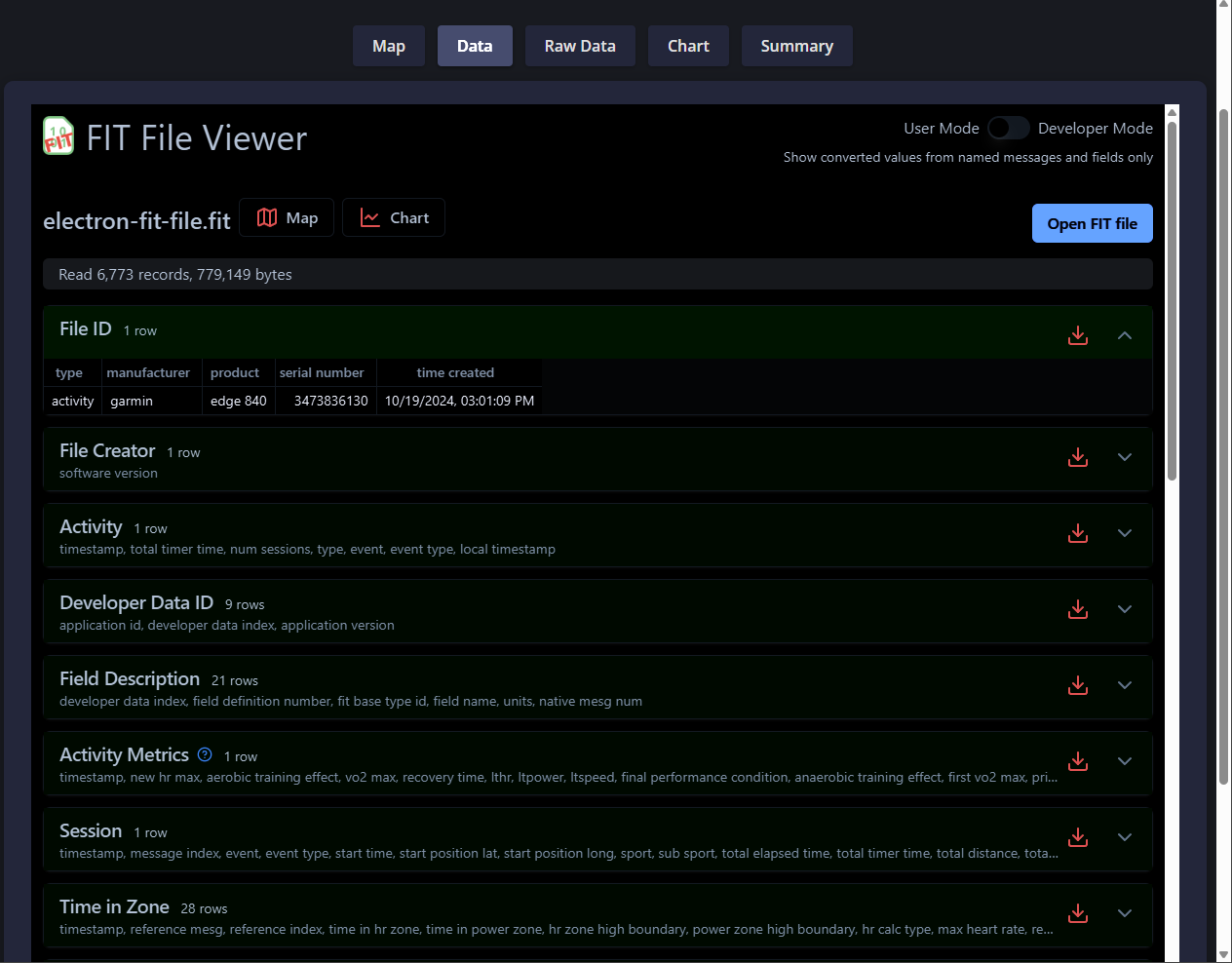
Task: Download Session section data
Action: tap(1078, 837)
